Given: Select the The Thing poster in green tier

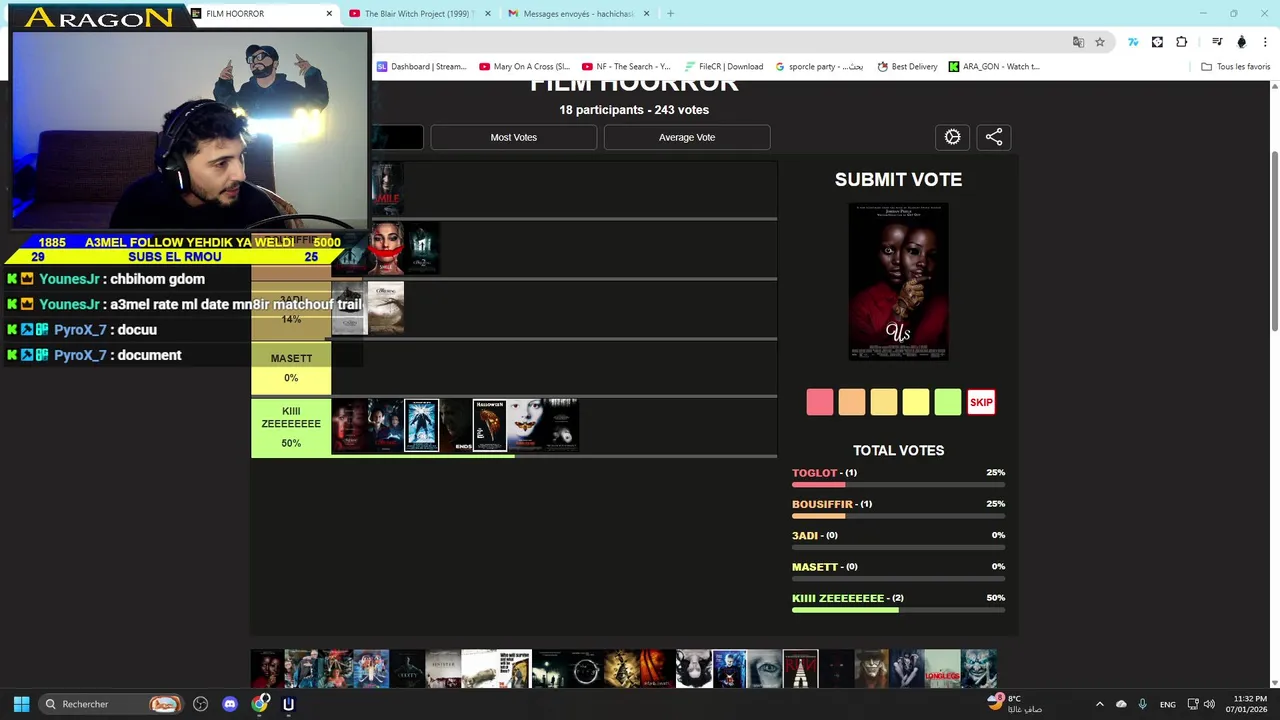Looking at the screenshot, I should (x=421, y=425).
